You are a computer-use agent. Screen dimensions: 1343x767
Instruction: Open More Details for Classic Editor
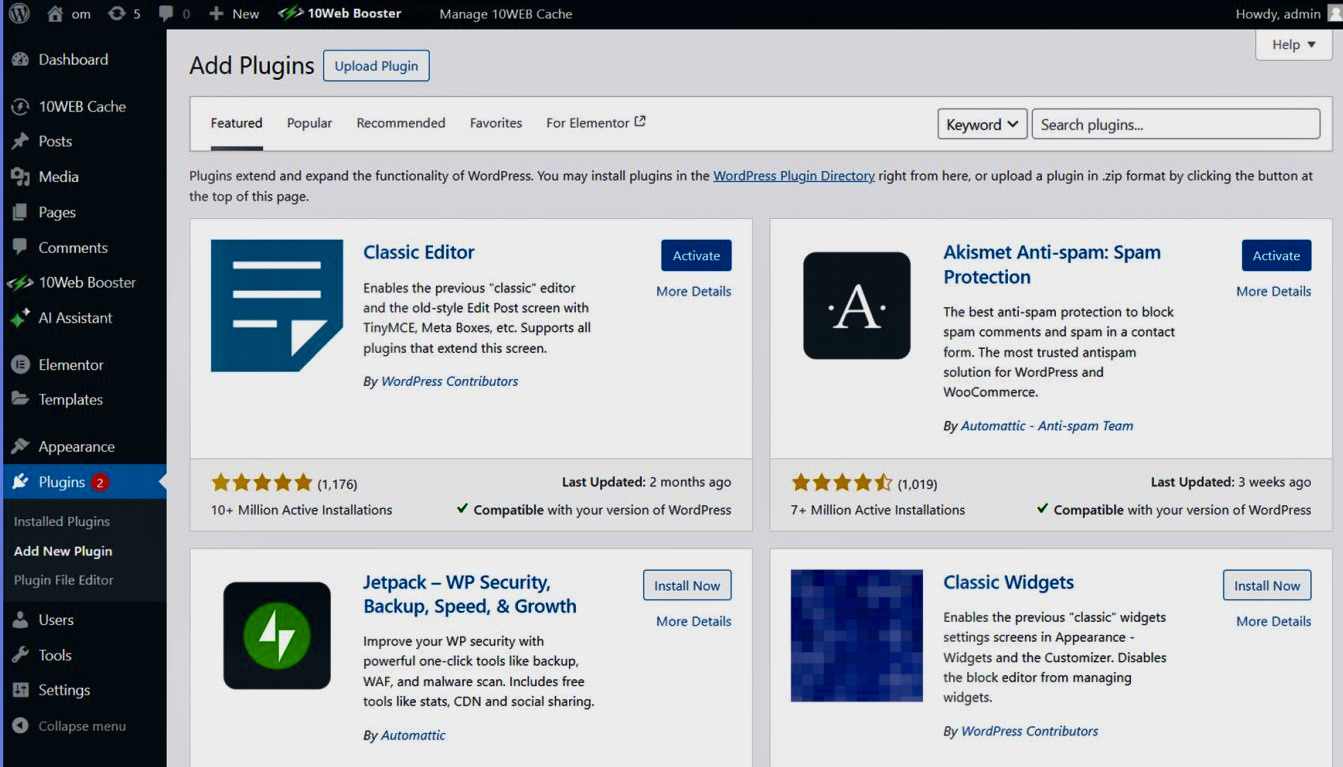click(693, 291)
